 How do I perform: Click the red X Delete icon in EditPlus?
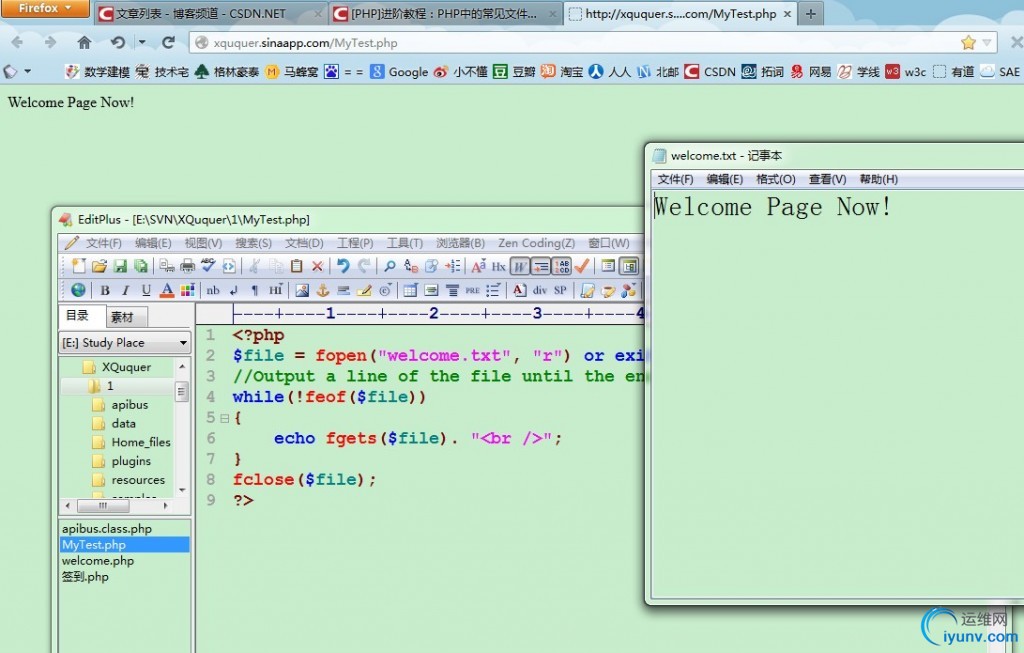pyautogui.click(x=317, y=266)
